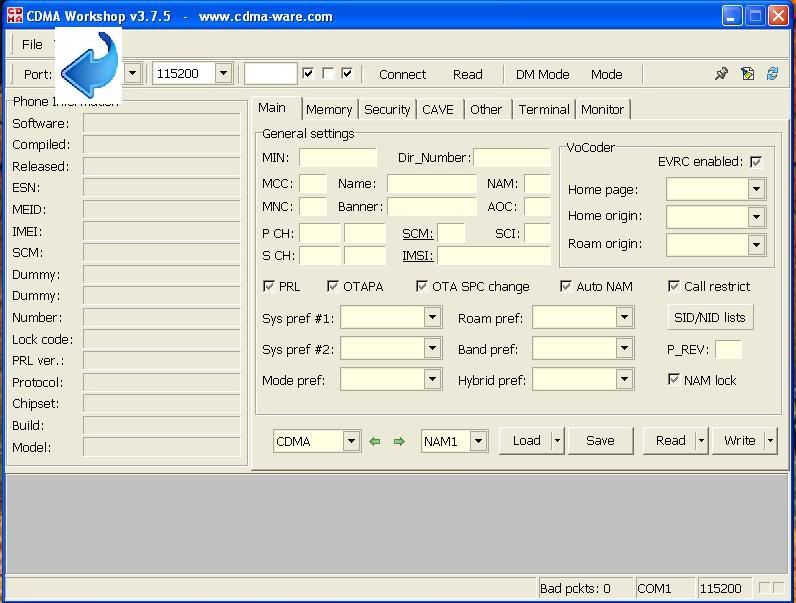Click the DM Mode button
The width and height of the screenshot is (796, 603).
542,75
